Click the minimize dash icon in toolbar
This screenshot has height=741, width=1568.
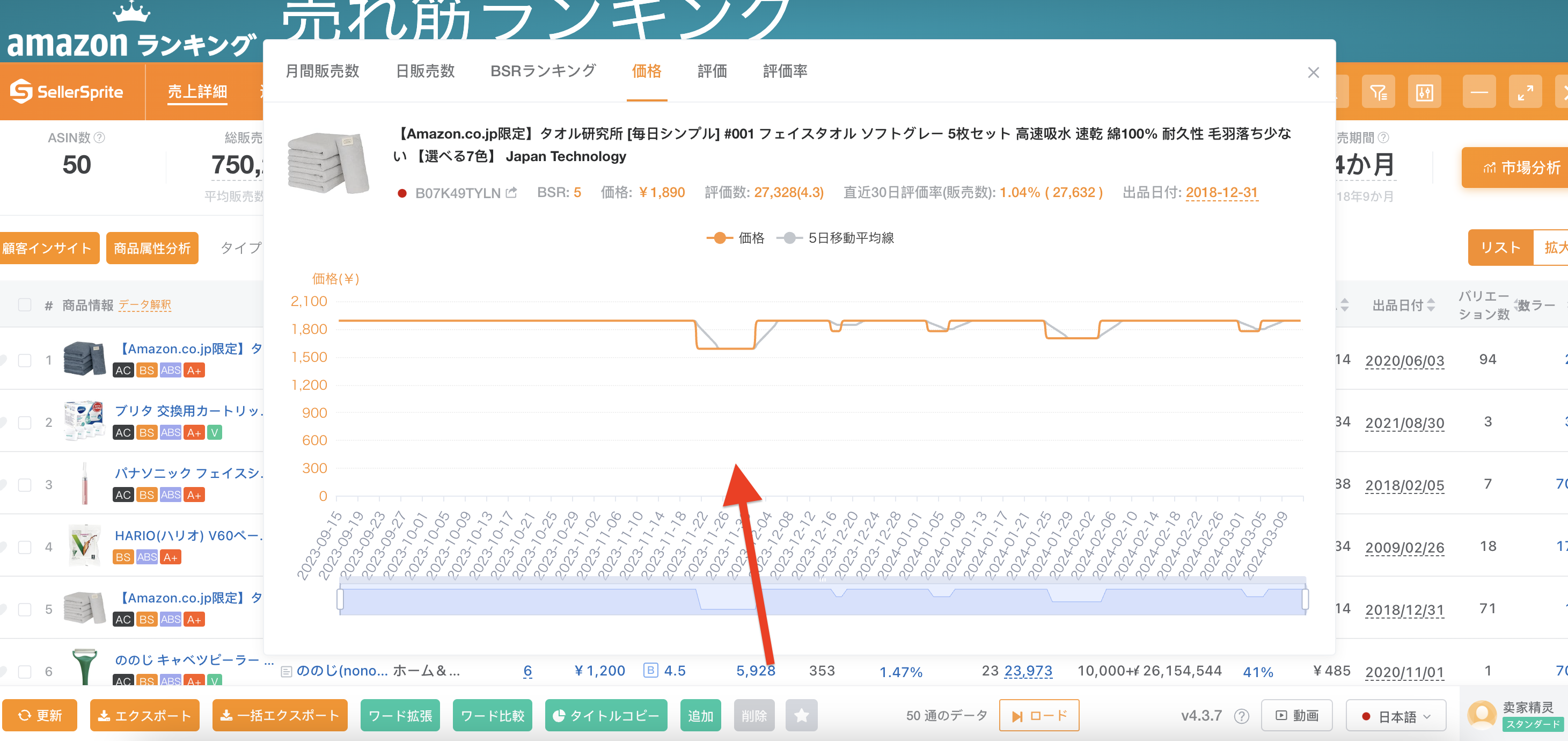(x=1479, y=92)
